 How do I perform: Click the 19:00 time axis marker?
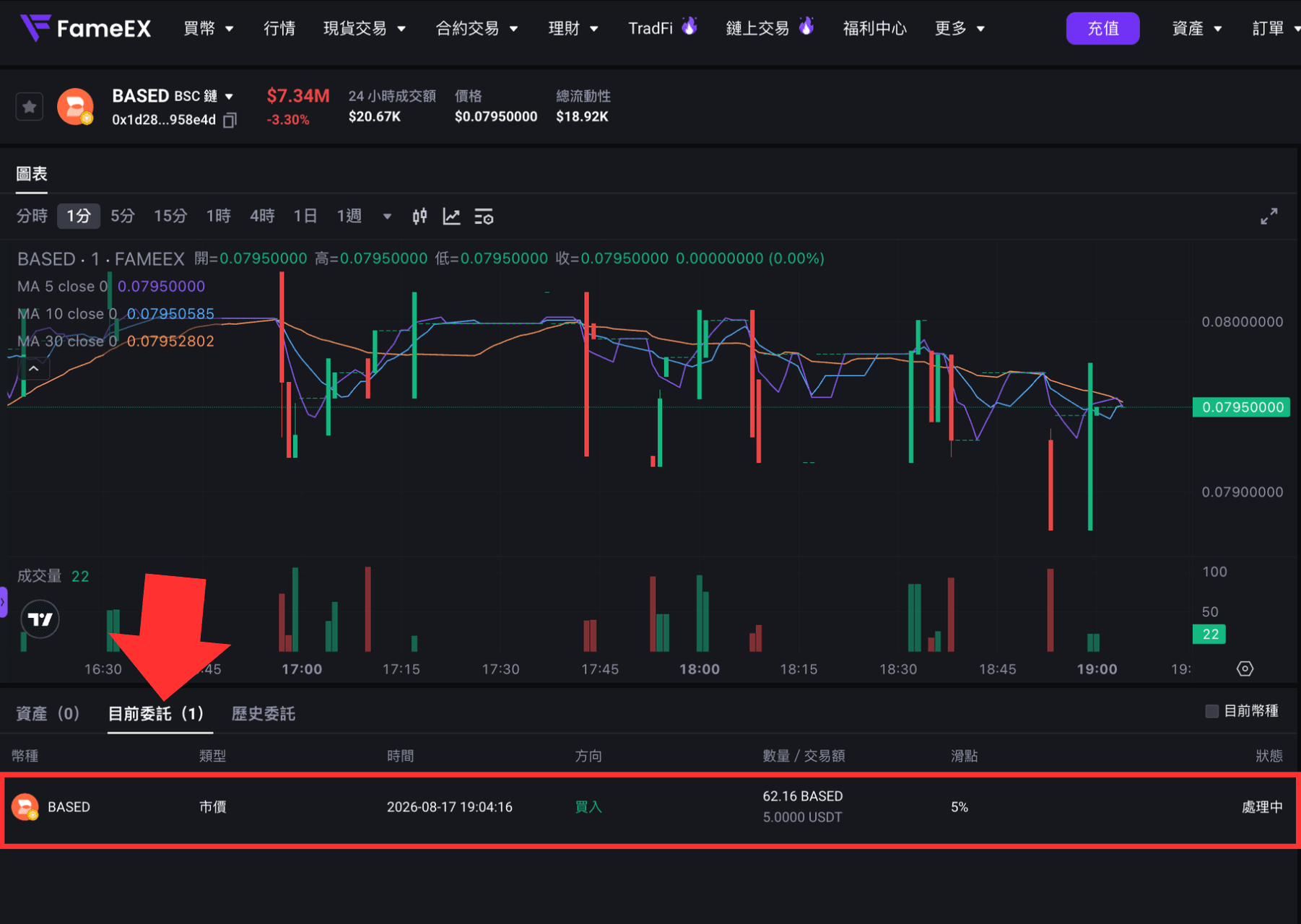(x=1097, y=669)
